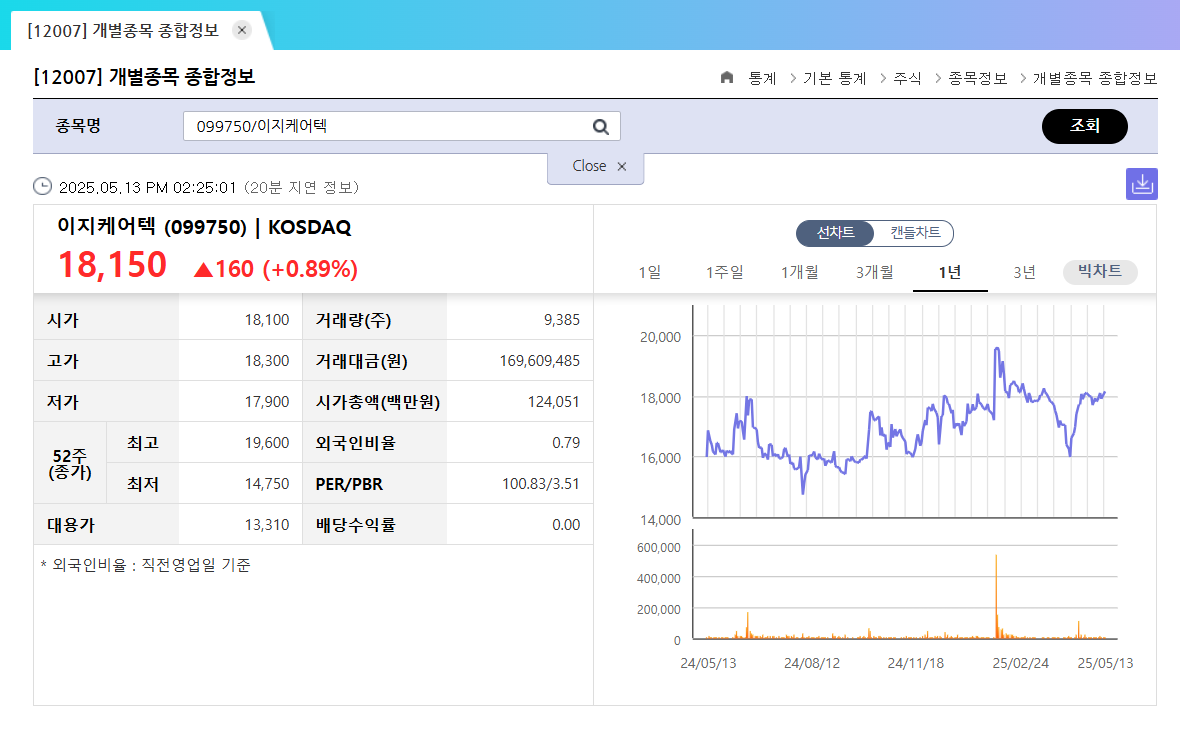Open the 빅차트 full chart view
1180x737 pixels.
[x=1100, y=271]
